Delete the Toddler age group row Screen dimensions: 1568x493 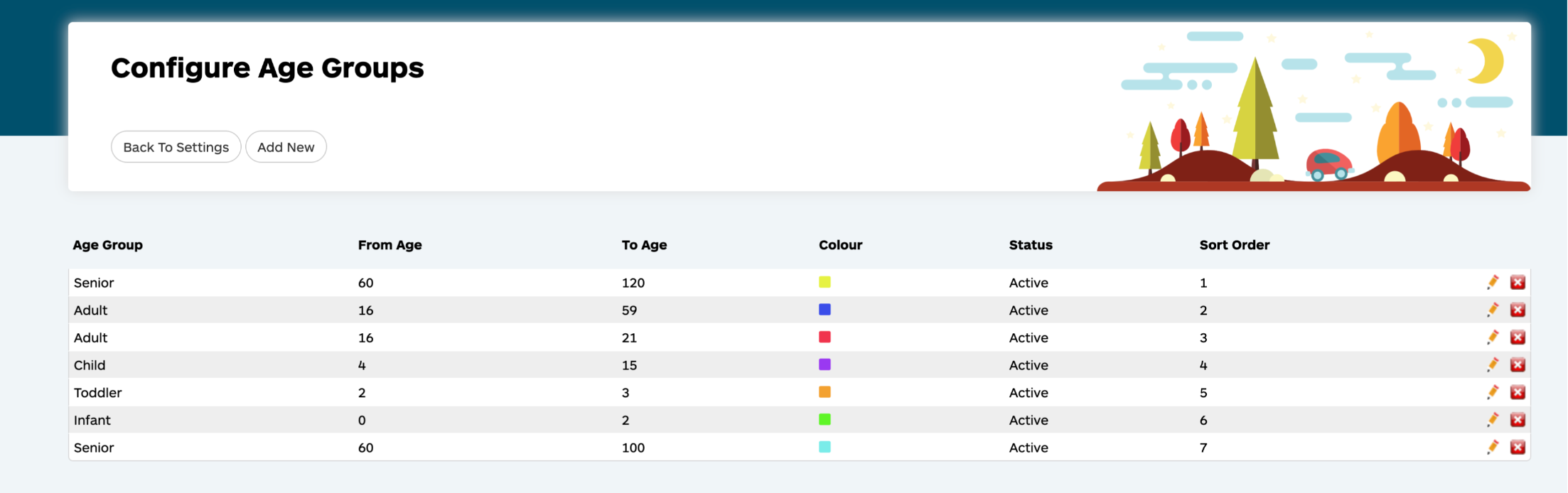(x=1518, y=392)
